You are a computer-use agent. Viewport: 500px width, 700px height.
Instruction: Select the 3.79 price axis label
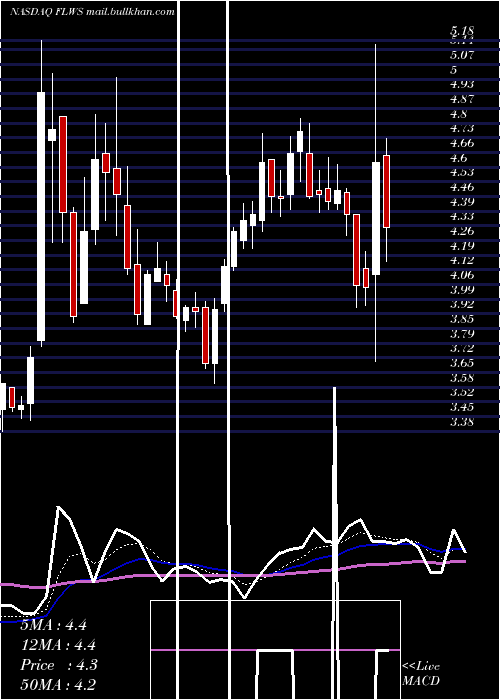(462, 334)
